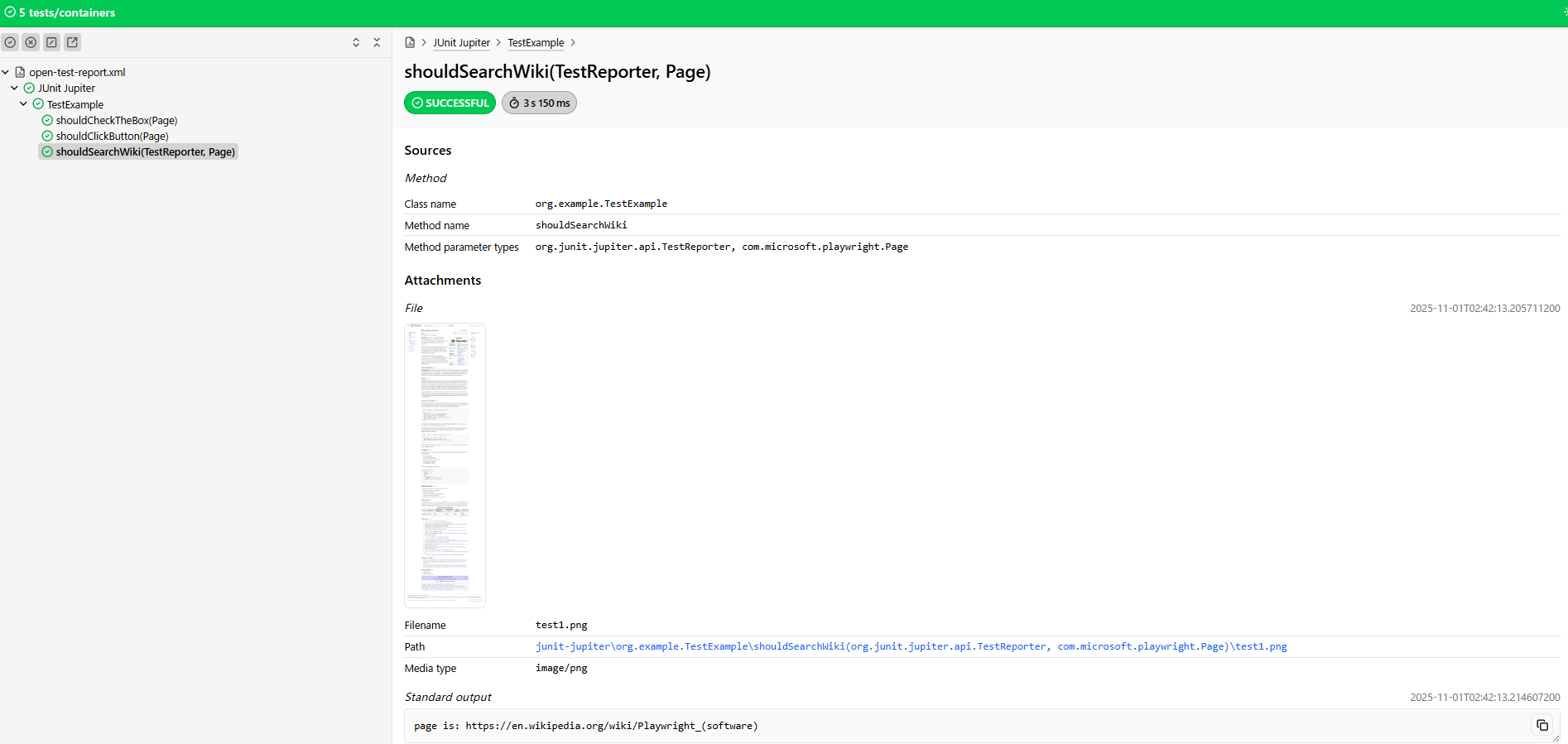Go to JUnit Jupiter in the breadcrumb
This screenshot has height=744, width=1568.
click(x=461, y=42)
